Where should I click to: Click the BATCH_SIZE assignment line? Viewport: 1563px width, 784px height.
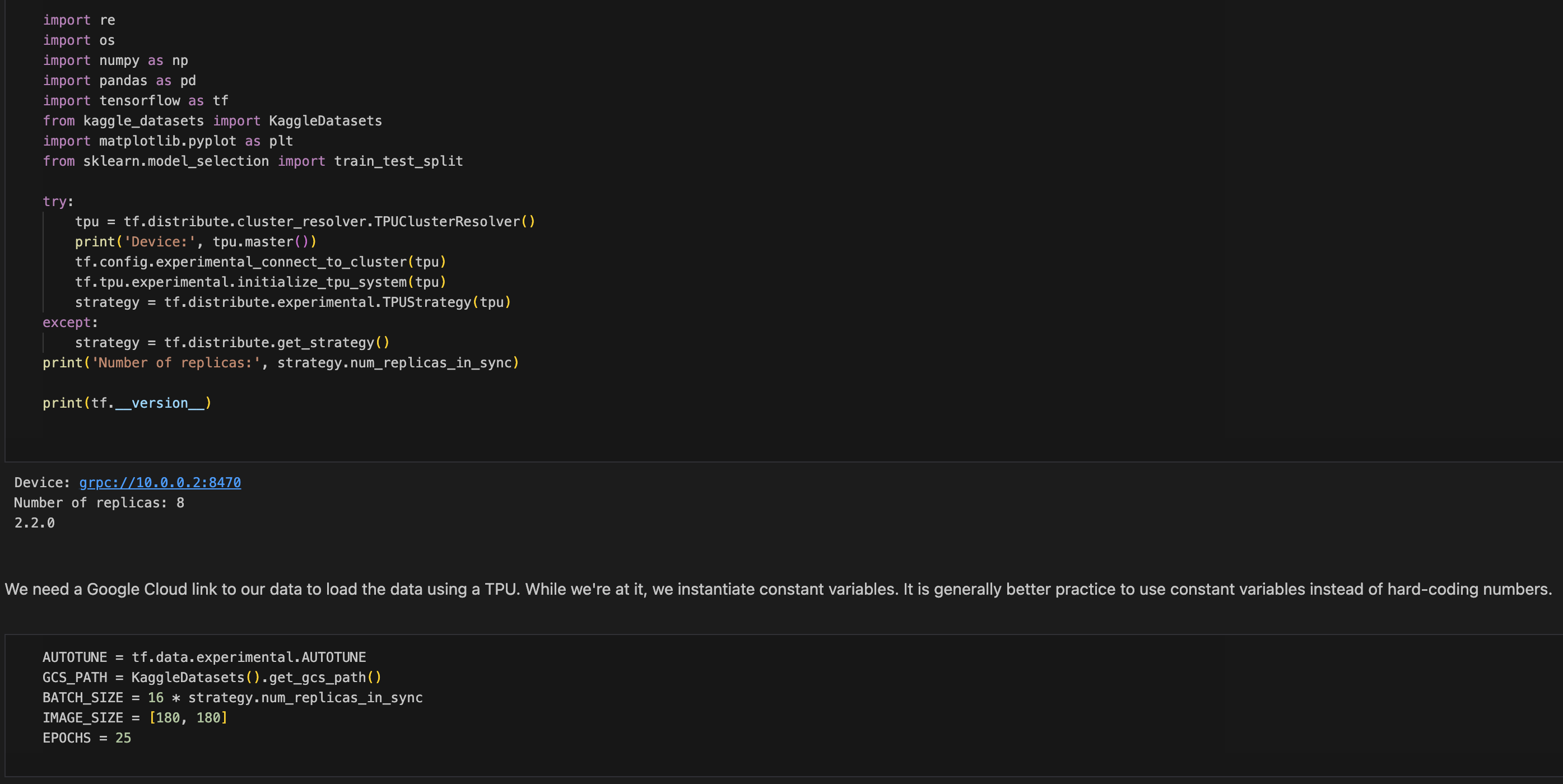pos(233,697)
